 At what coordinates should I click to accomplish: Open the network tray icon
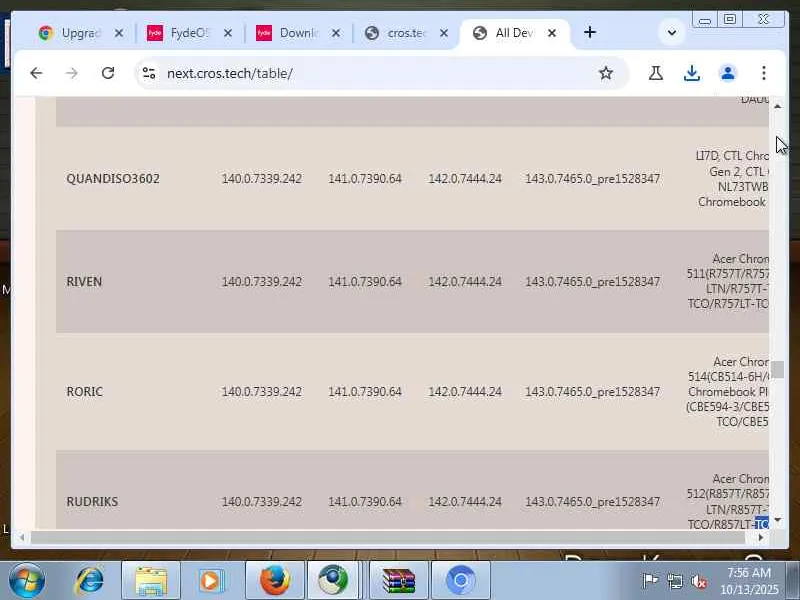(675, 581)
